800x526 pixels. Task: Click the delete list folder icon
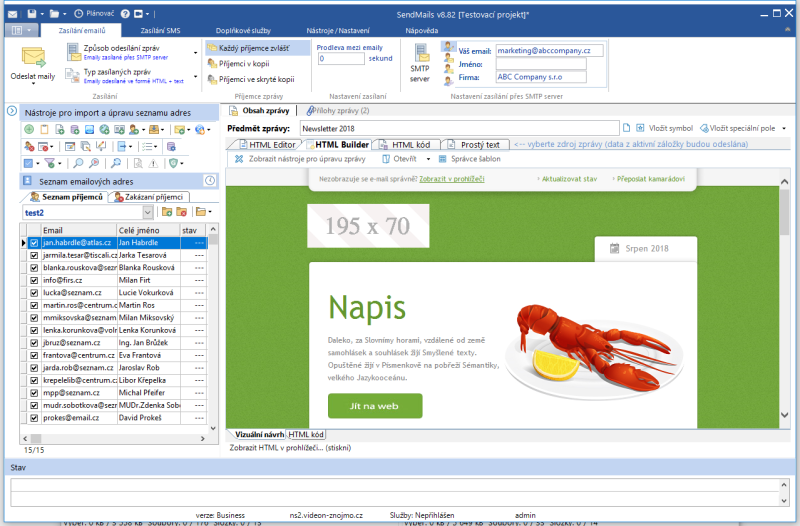point(181,212)
